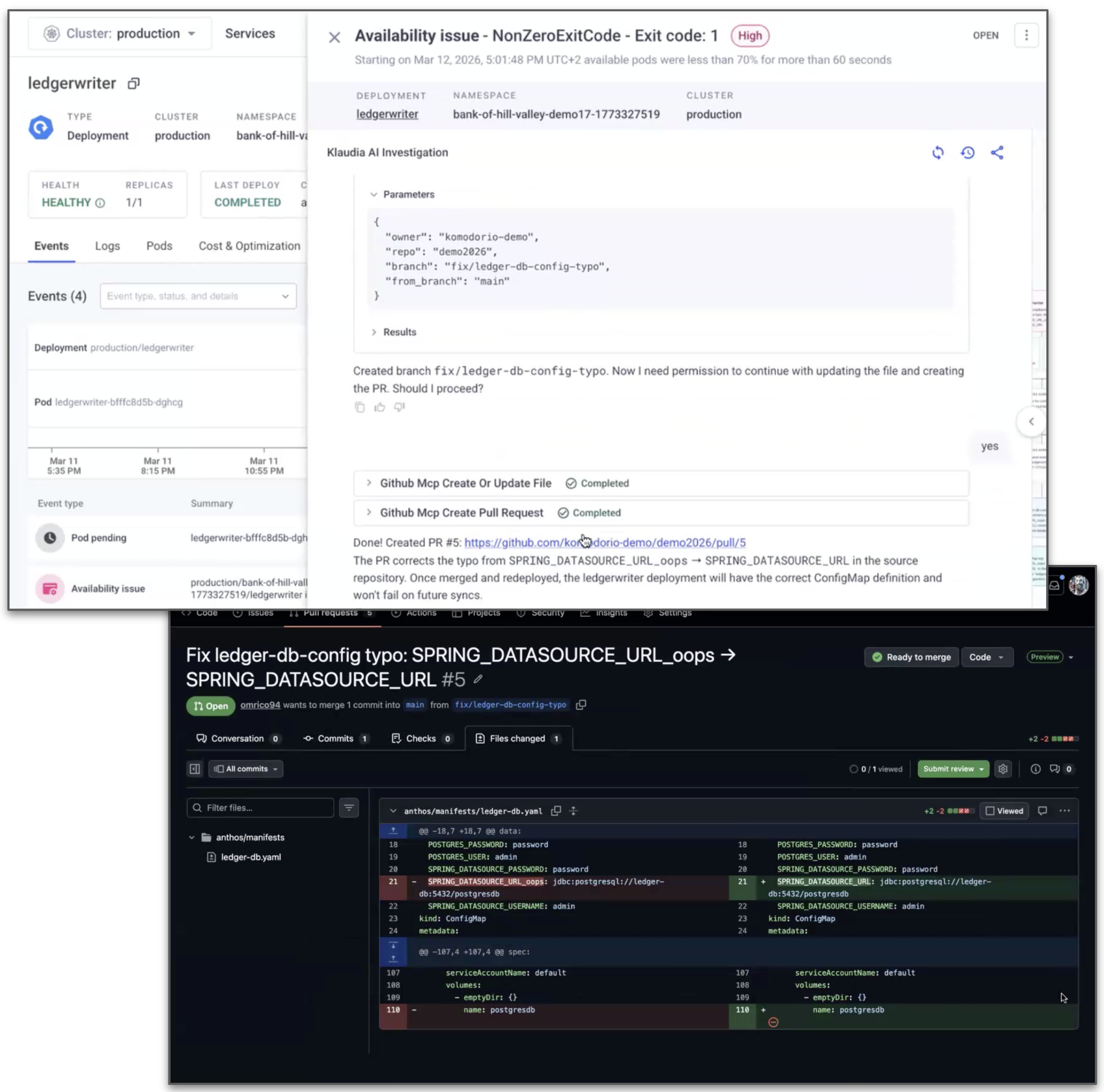Open the PR #5 GitHub URL link

[x=605, y=543]
